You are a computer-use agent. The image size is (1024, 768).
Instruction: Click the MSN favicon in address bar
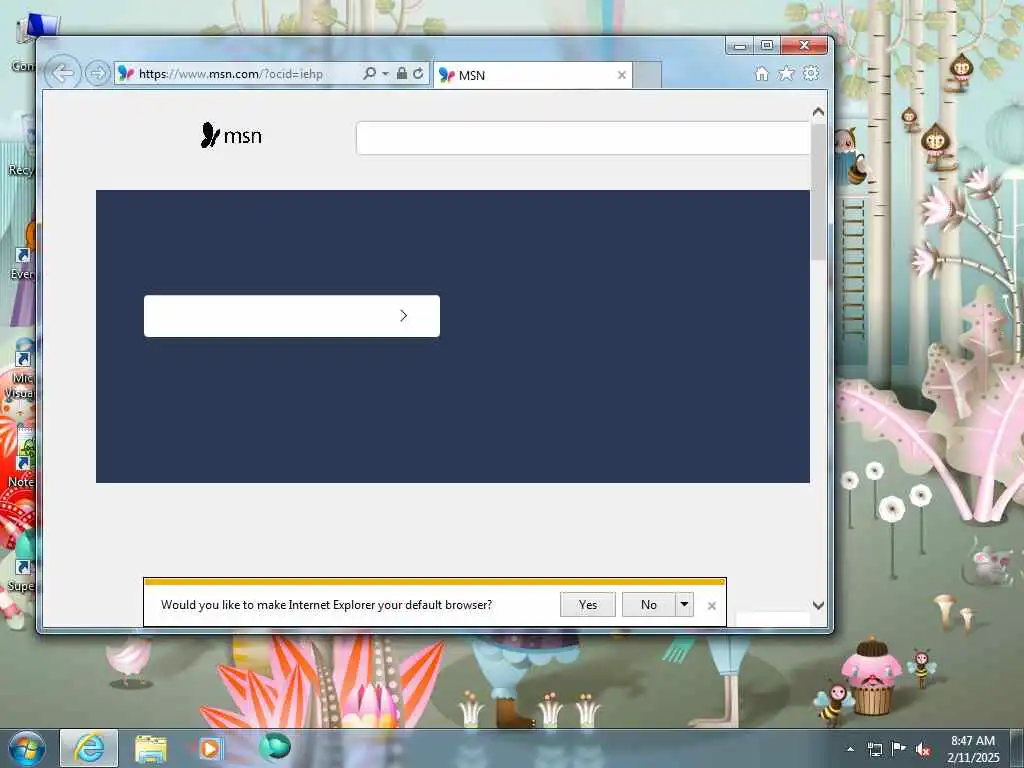126,74
